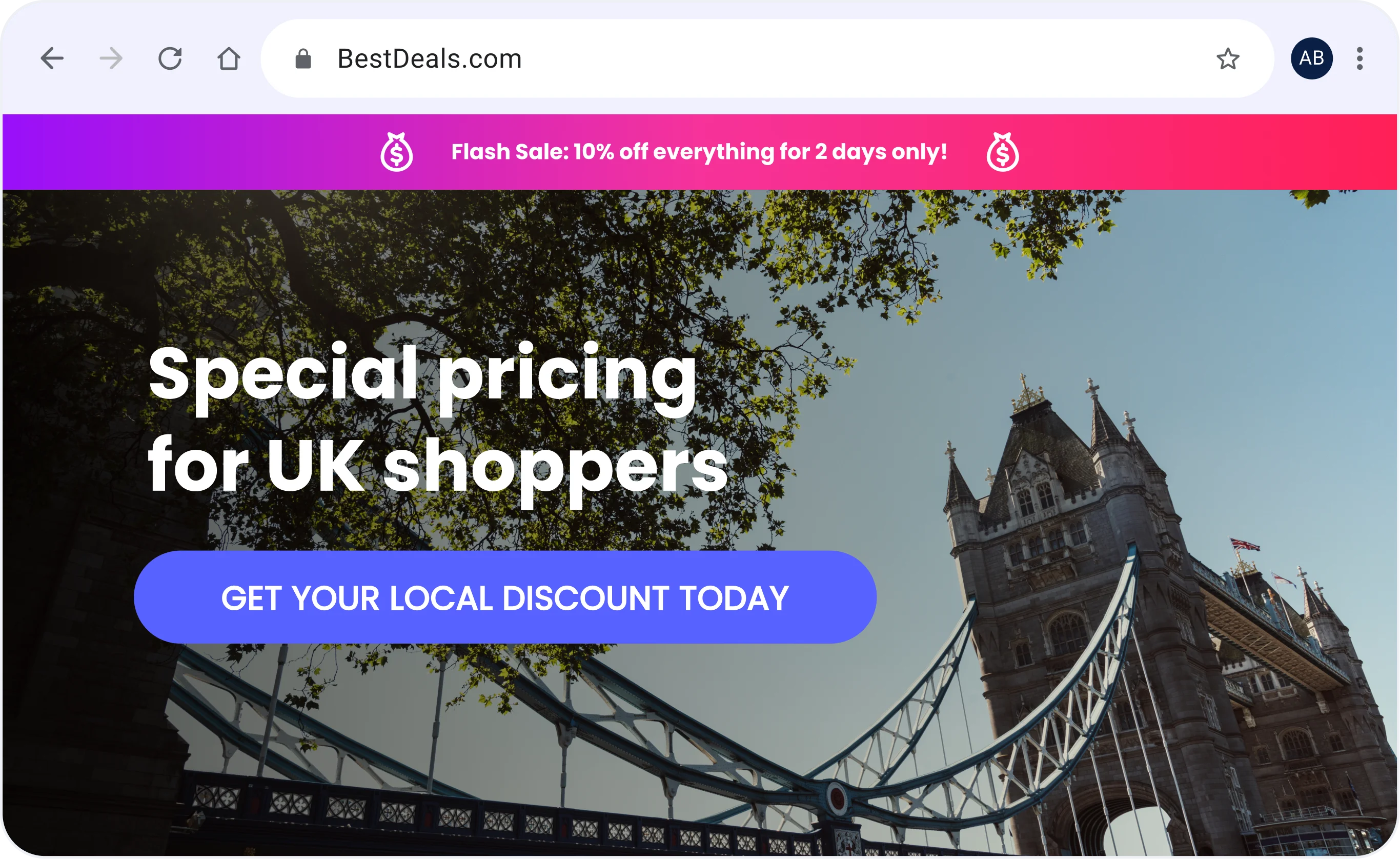View site info via the padlock icon

click(x=303, y=58)
